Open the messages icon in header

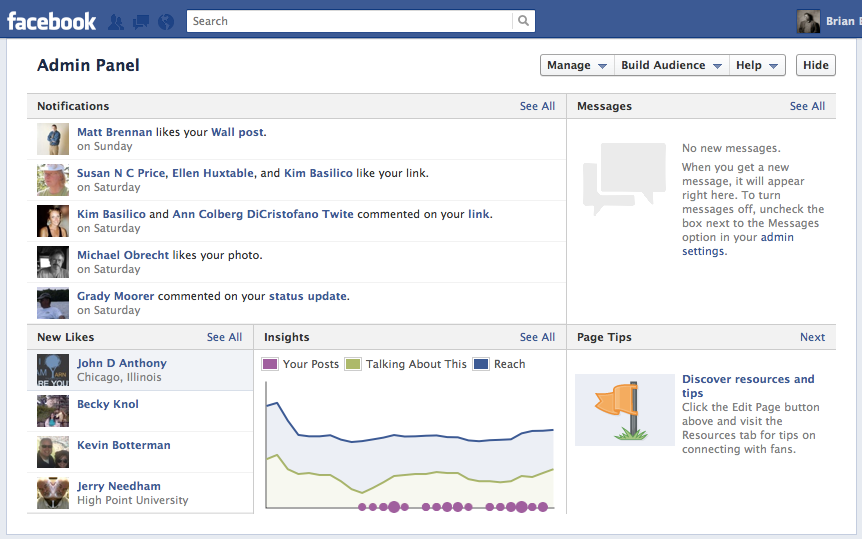point(141,22)
